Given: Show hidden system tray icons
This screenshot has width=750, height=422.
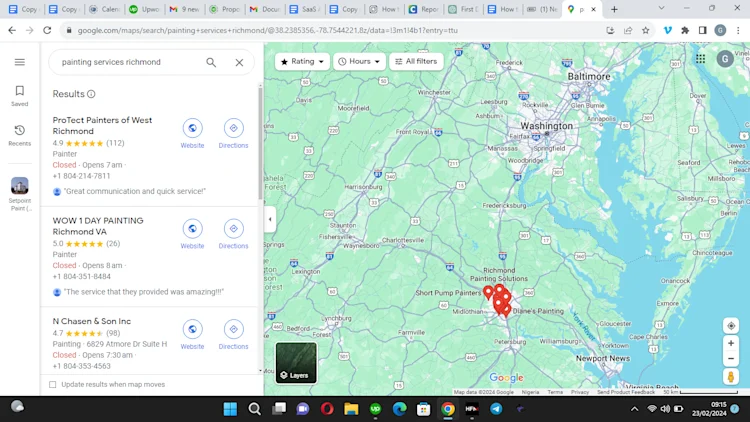Looking at the screenshot, I should [634, 409].
